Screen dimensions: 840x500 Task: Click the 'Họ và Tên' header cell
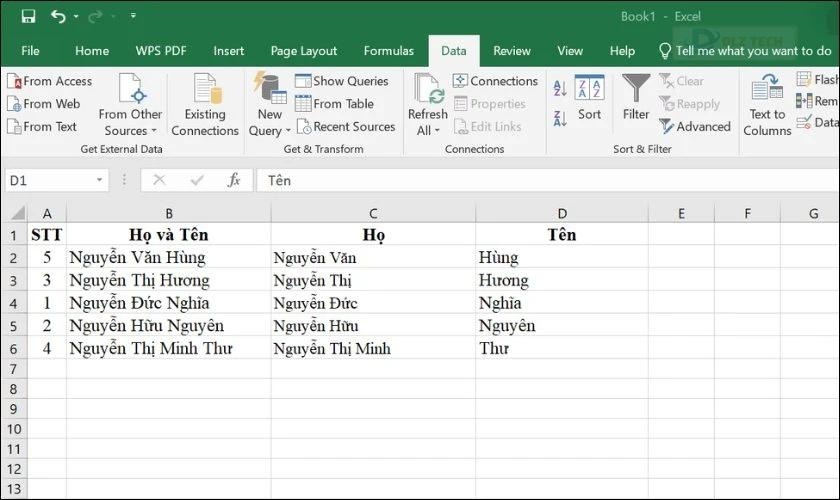pyautogui.click(x=169, y=235)
